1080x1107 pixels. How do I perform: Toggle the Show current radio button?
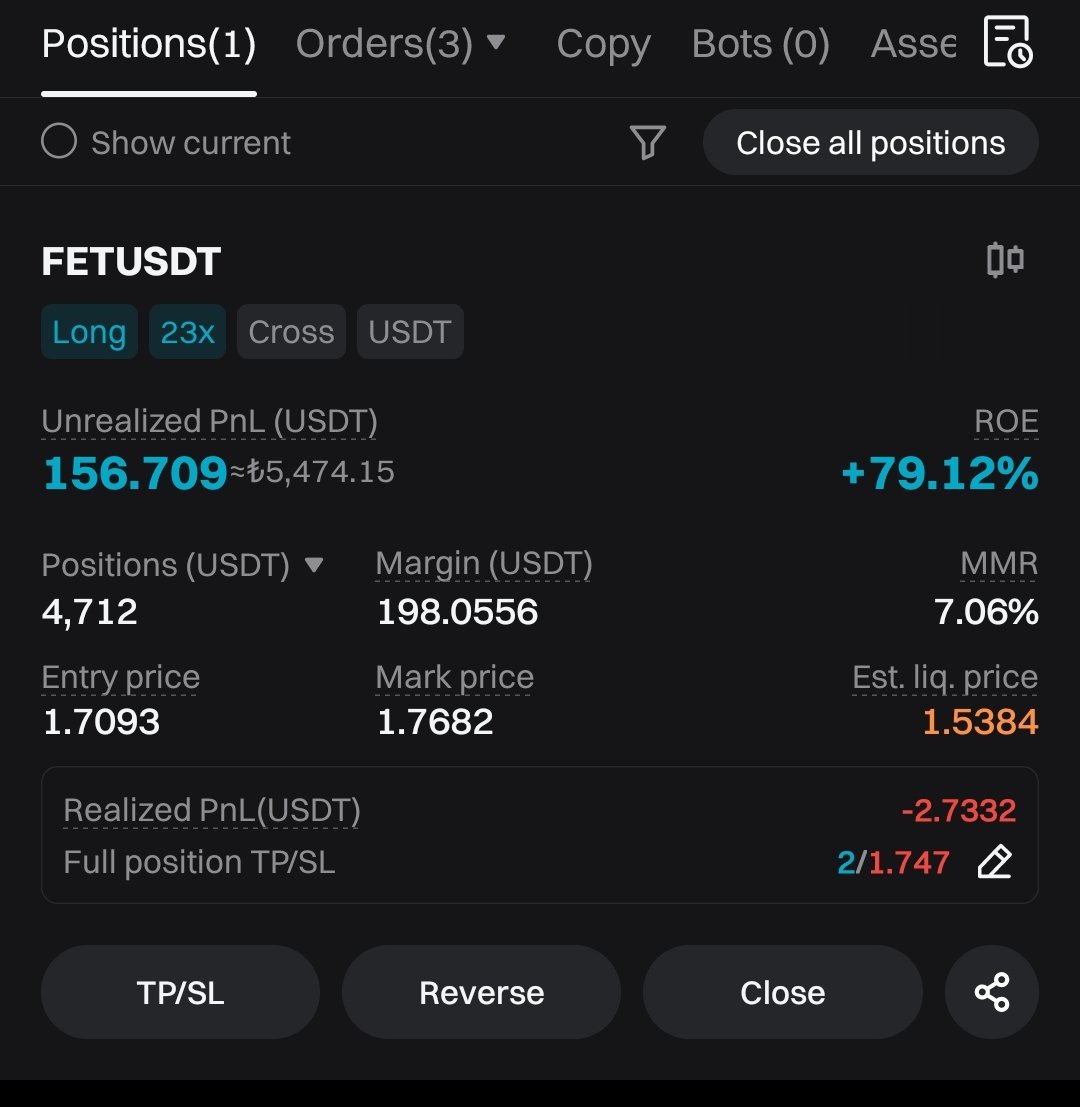pos(59,141)
